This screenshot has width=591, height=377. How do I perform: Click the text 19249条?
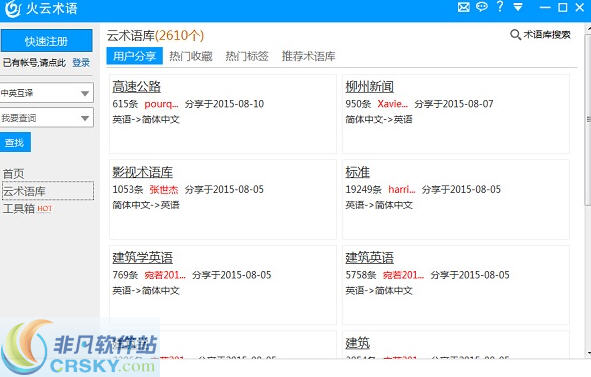(363, 190)
